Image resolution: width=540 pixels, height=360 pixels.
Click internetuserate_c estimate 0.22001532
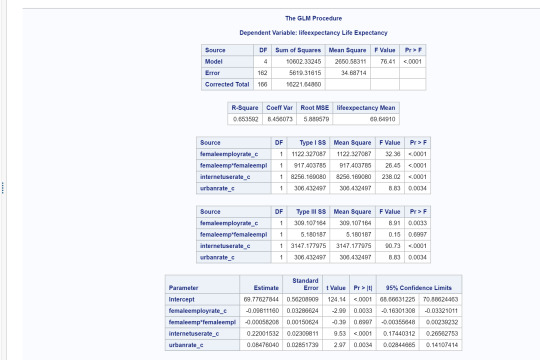coord(263,333)
